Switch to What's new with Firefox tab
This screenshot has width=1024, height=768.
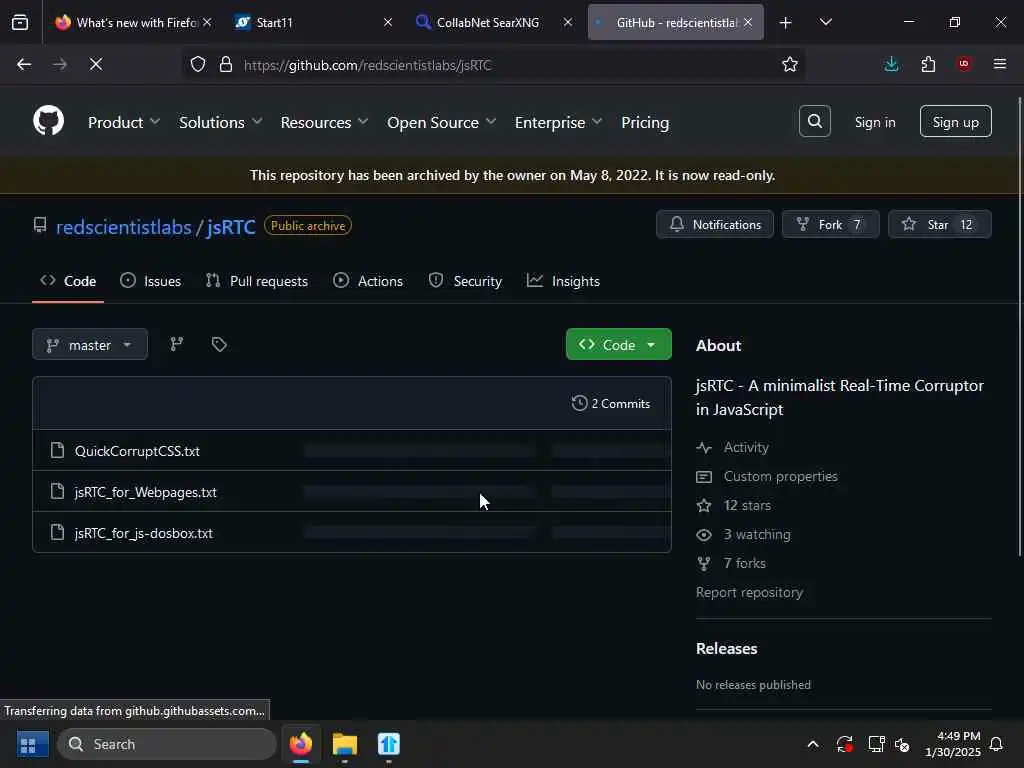(136, 22)
